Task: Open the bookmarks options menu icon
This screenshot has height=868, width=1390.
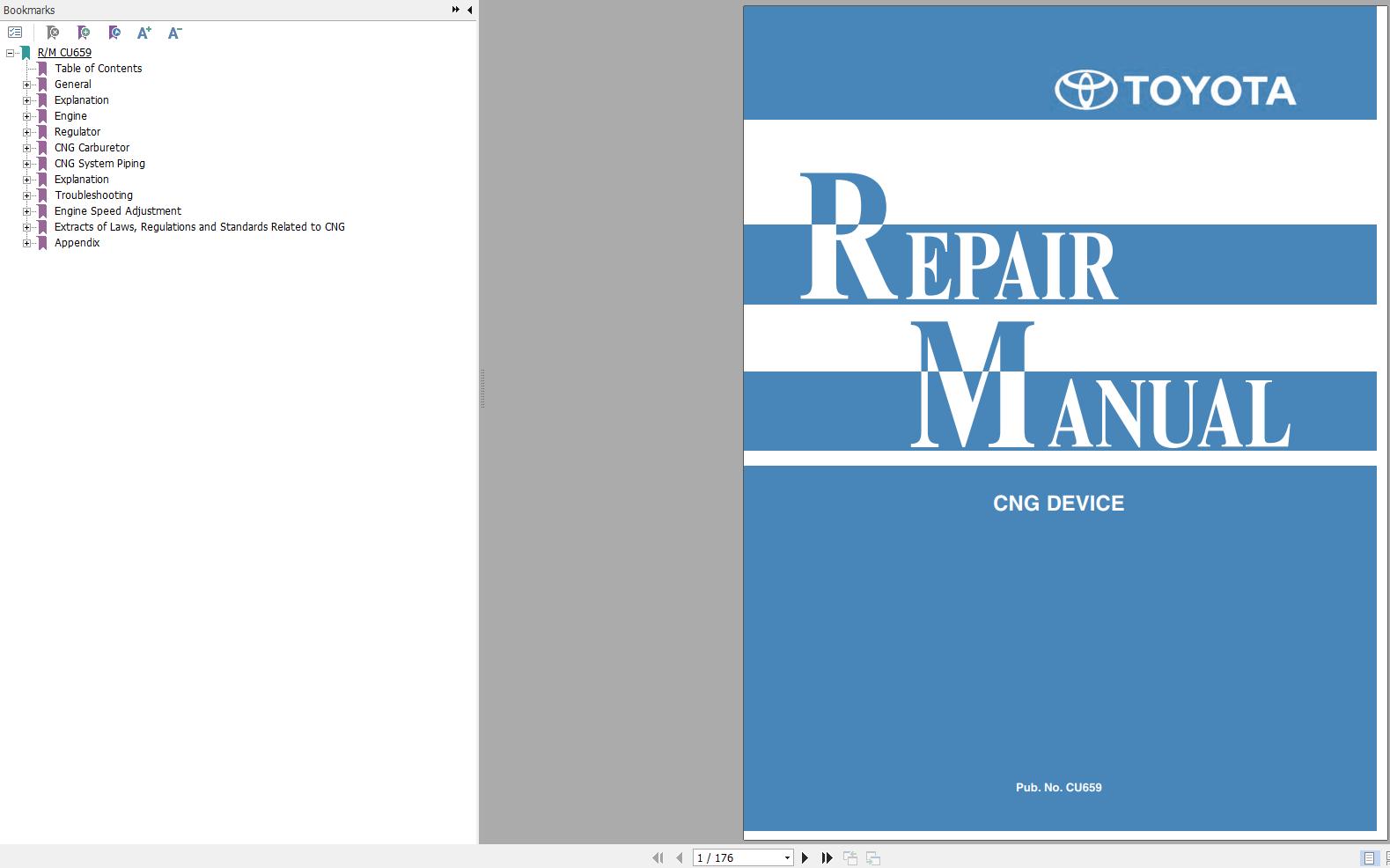Action: (x=15, y=33)
